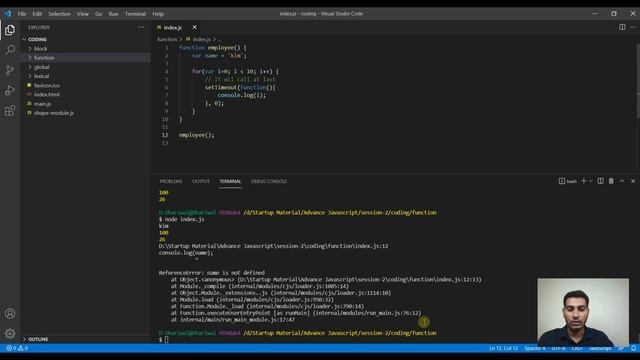
Task: Open the Terminal menu
Action: (135, 14)
